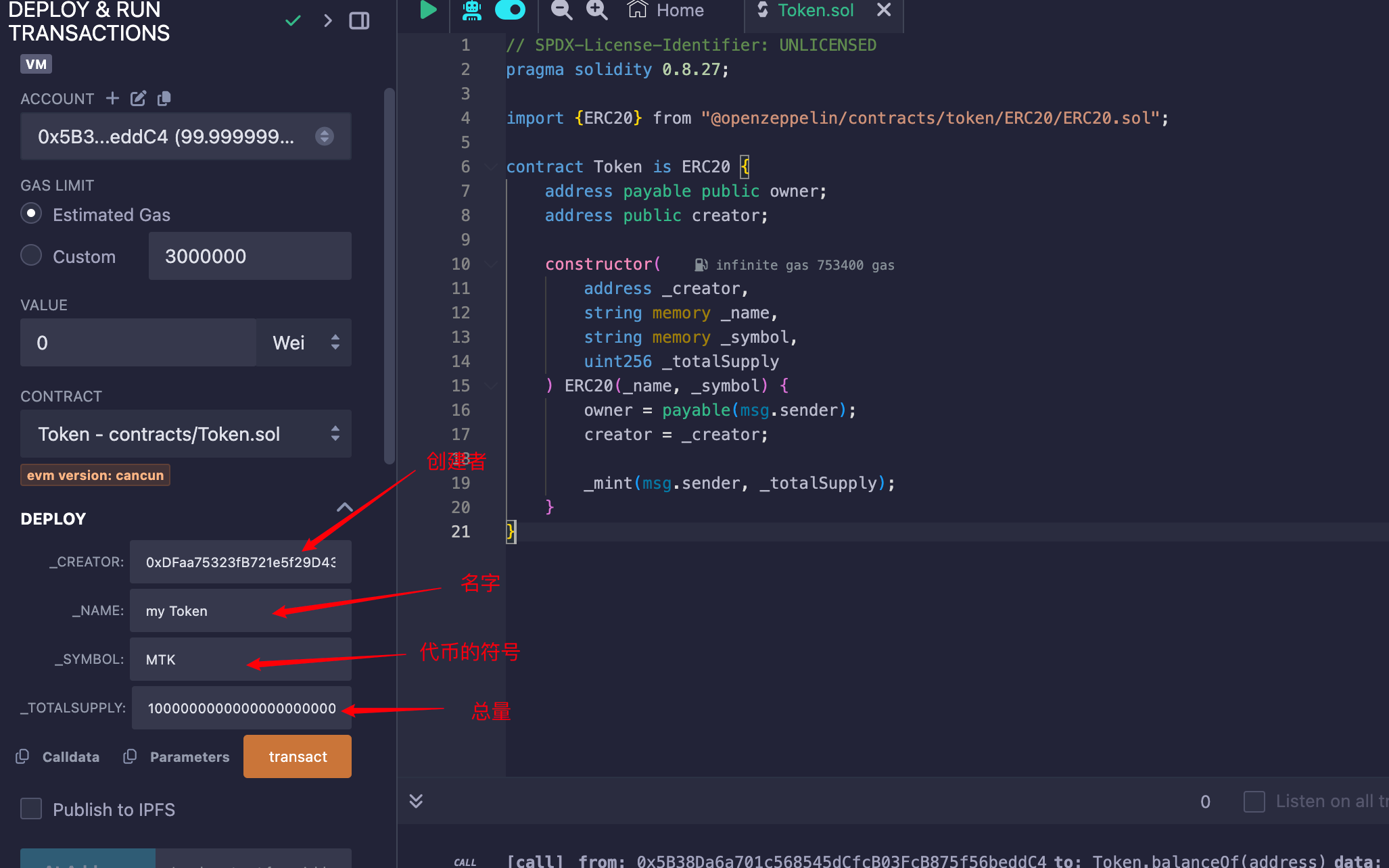Click the '_mint(msg.sender, _totalSupply);' line
1389x868 pixels.
(x=740, y=483)
